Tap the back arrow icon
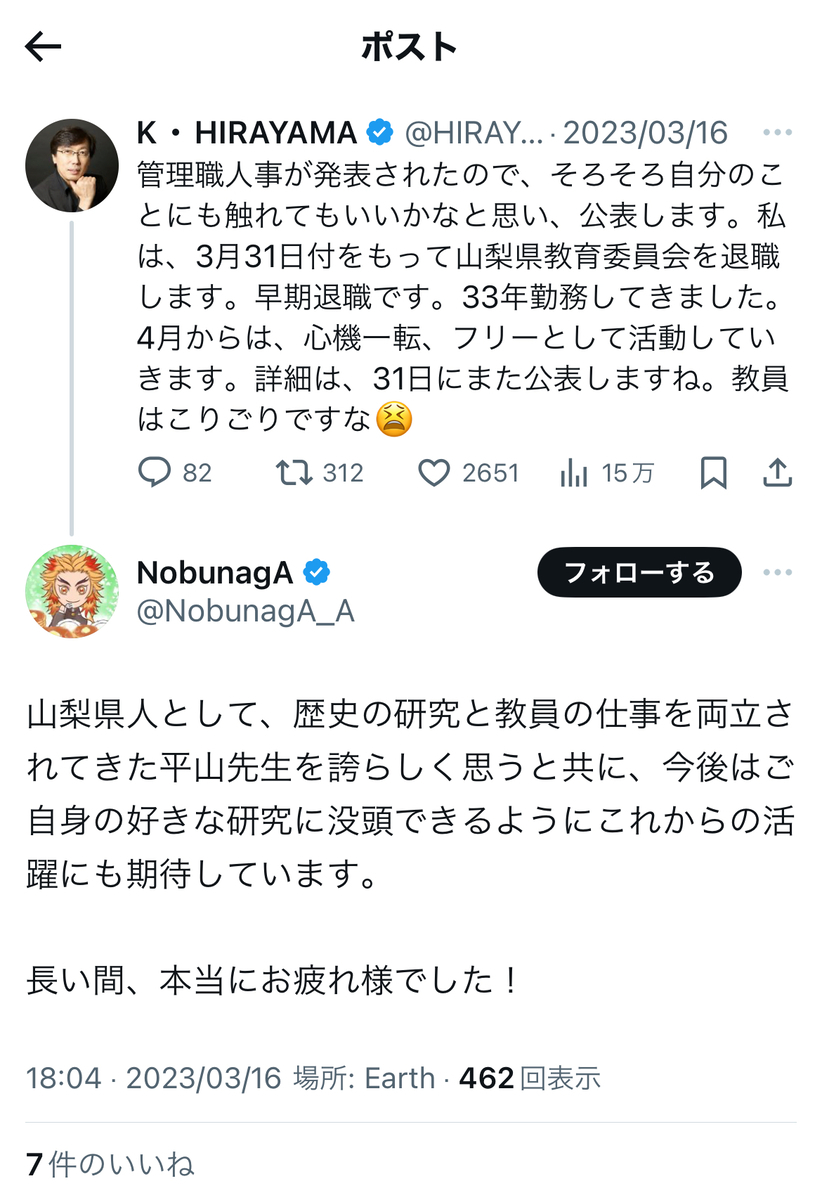Image resolution: width=822 pixels, height=1200 pixels. coord(43,46)
